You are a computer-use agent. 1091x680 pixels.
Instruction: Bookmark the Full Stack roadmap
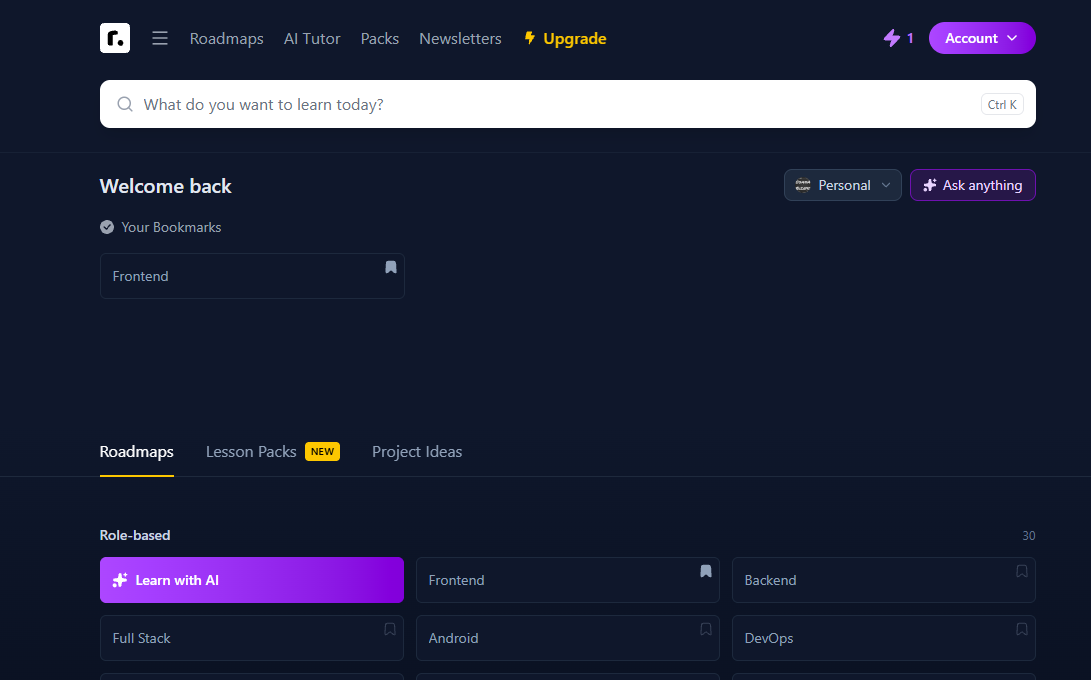pyautogui.click(x=390, y=629)
